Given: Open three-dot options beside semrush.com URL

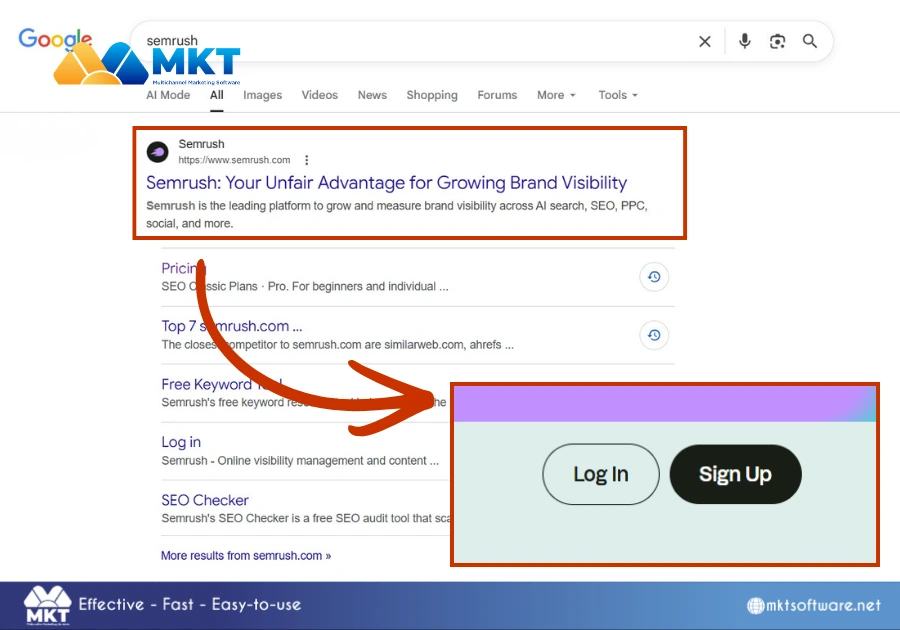Looking at the screenshot, I should [307, 160].
